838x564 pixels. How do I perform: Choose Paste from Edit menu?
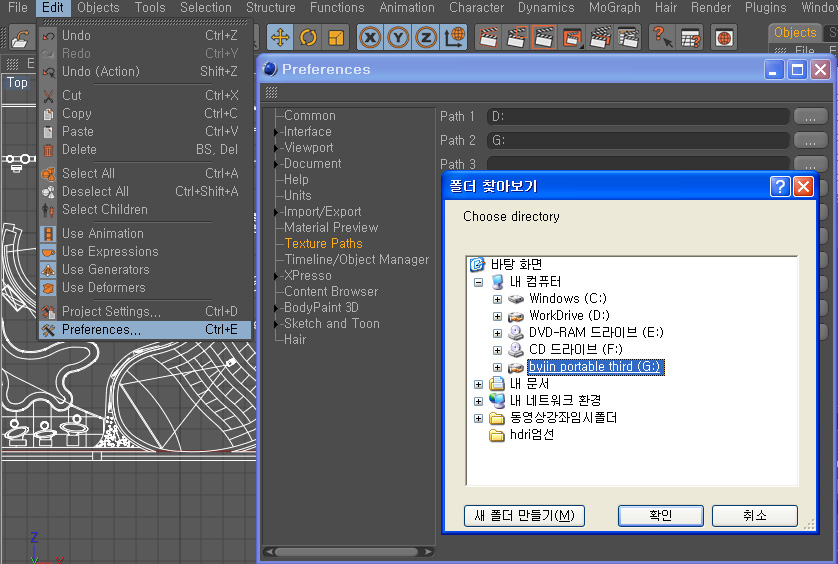click(x=145, y=132)
